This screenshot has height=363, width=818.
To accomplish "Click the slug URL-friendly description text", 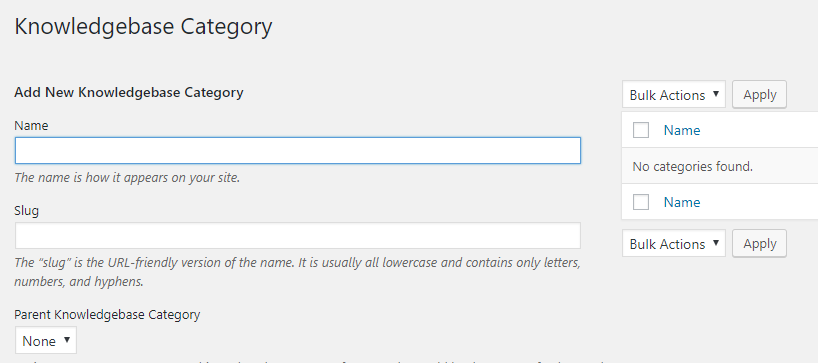I will 297,272.
